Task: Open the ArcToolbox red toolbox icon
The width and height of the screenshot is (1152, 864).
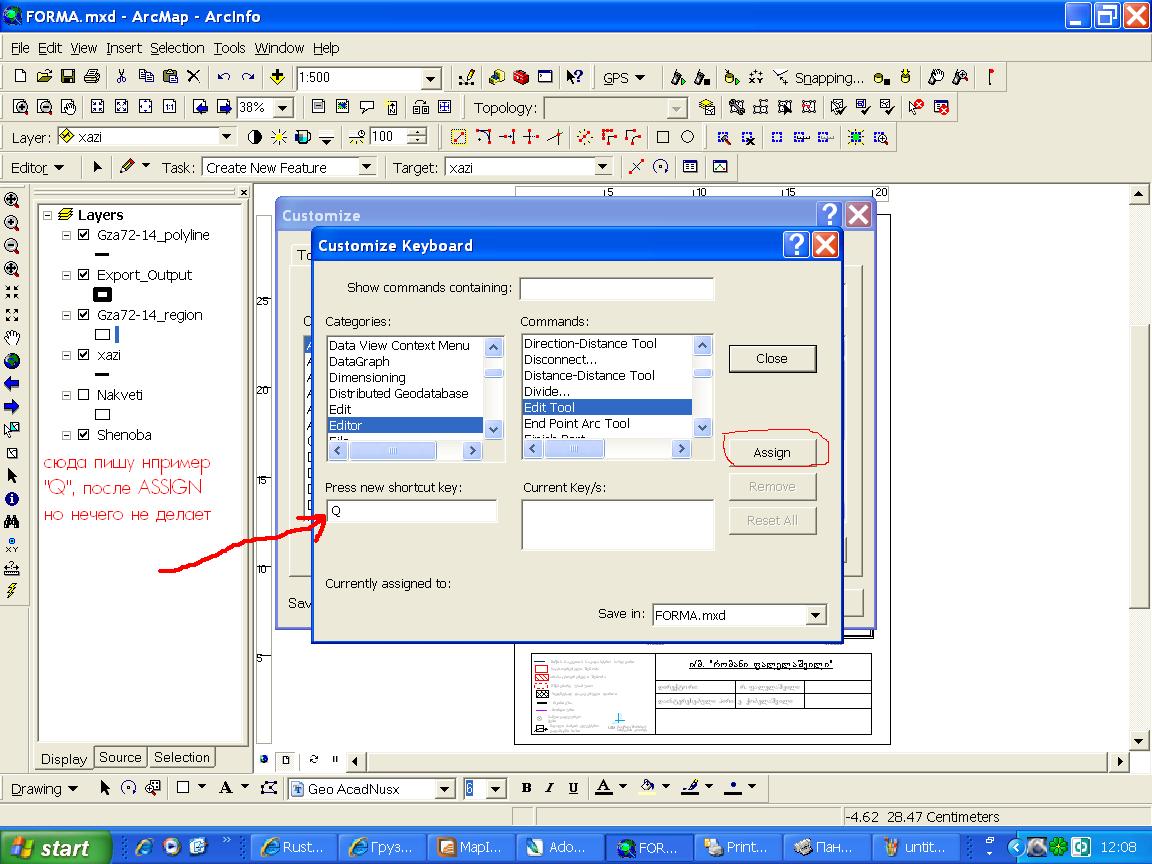Action: (x=521, y=77)
